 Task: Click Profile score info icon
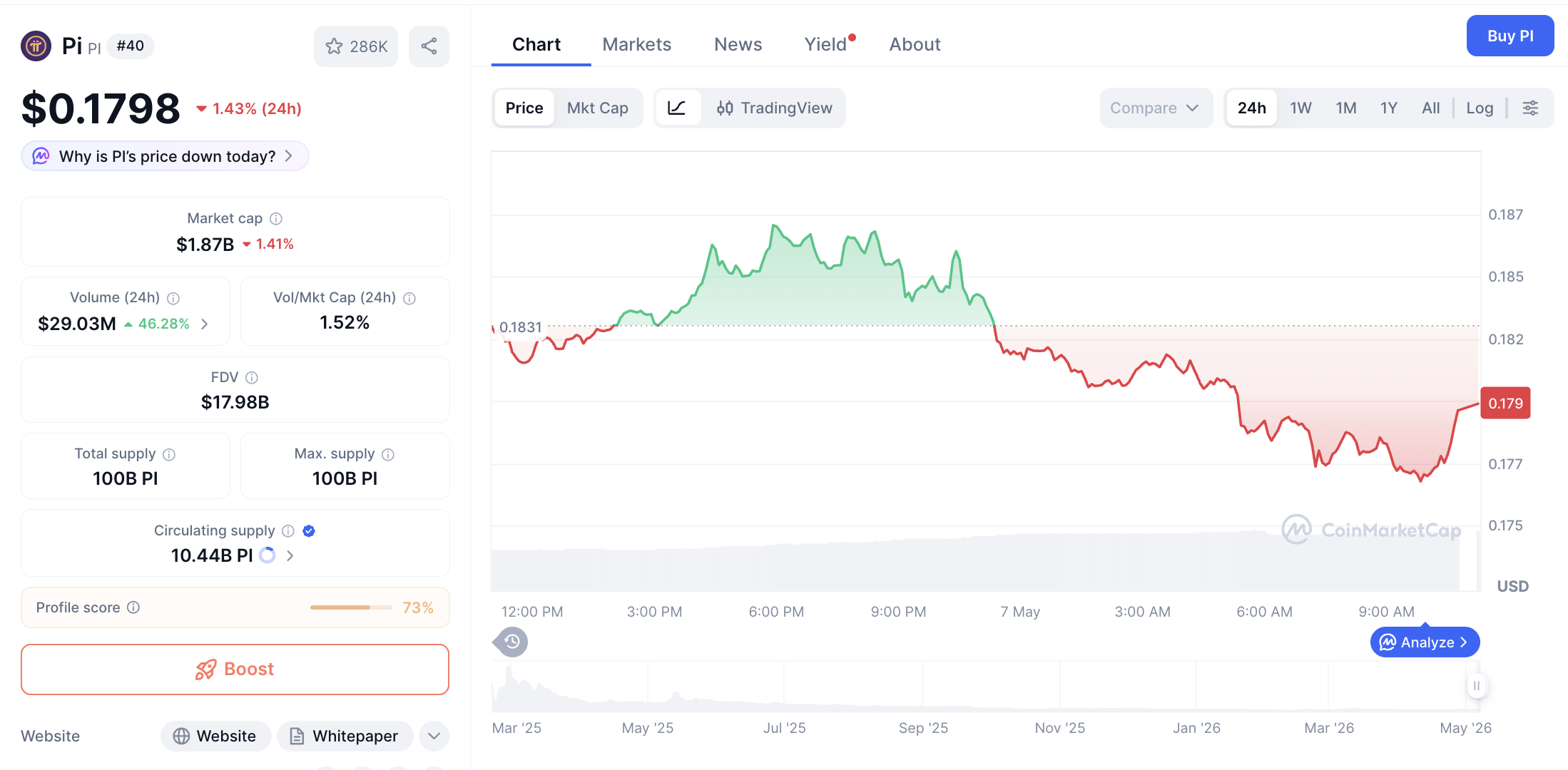click(133, 607)
